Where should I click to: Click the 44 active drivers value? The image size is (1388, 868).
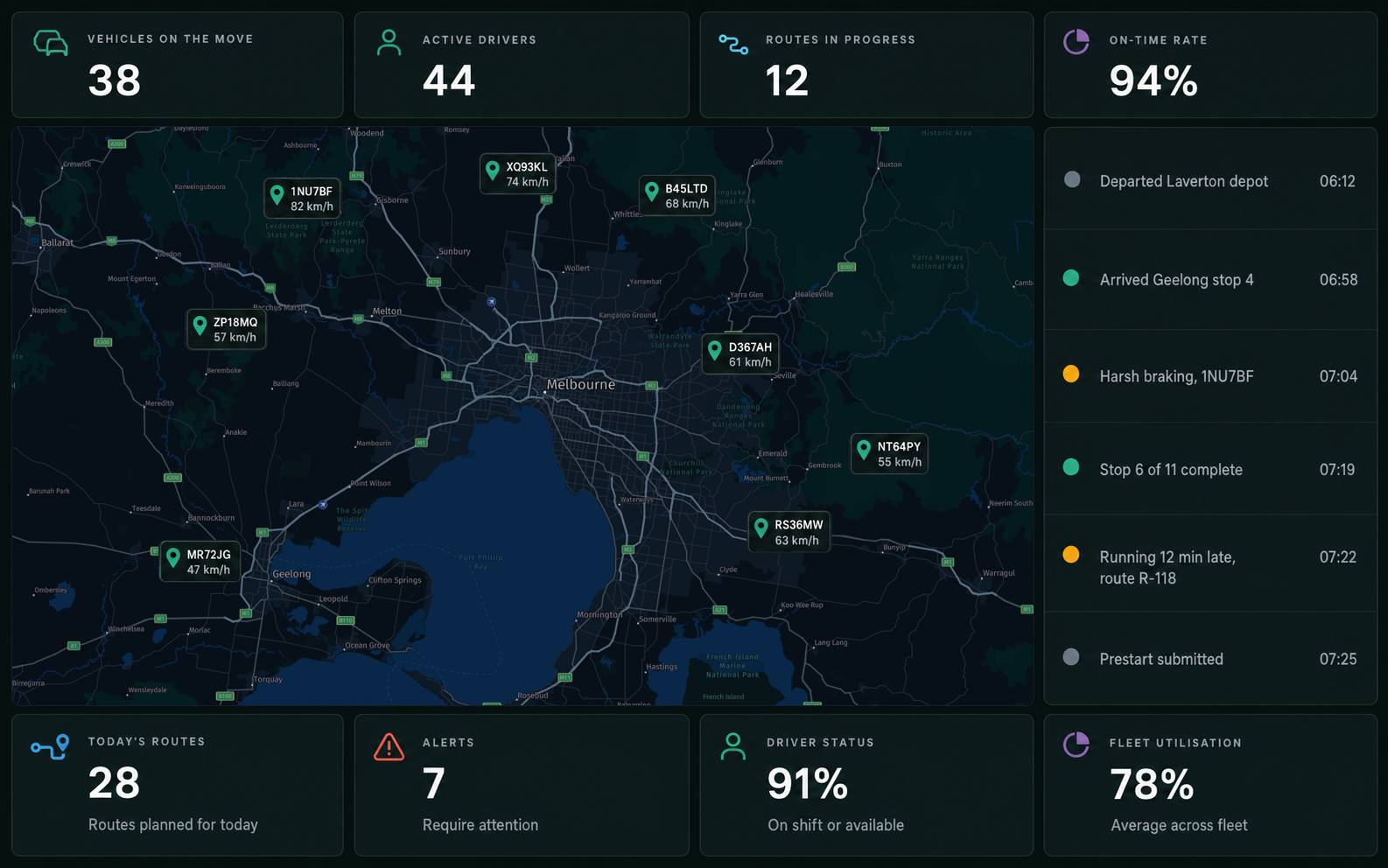[449, 80]
